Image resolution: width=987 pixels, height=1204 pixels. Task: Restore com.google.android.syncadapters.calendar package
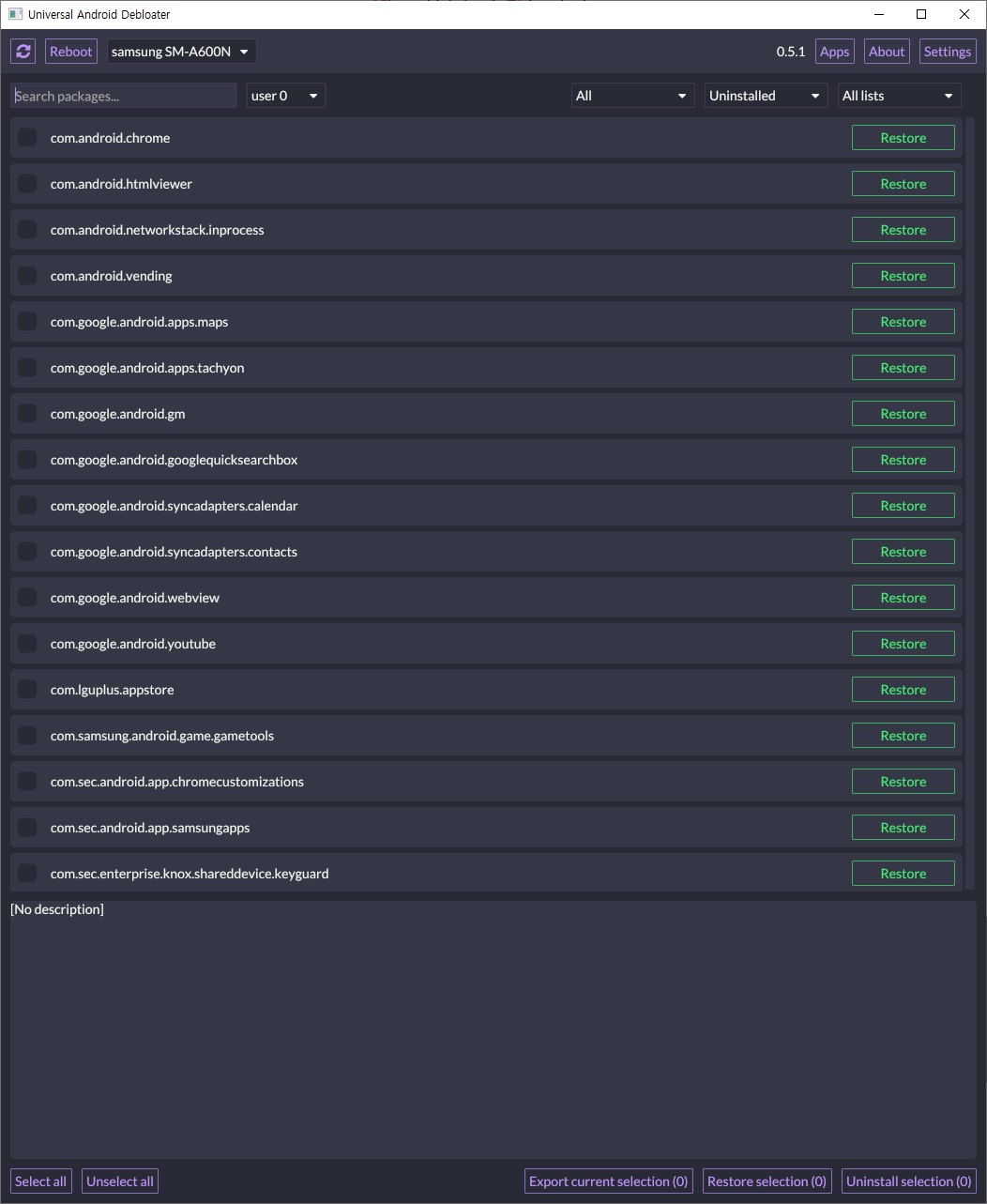pos(903,506)
